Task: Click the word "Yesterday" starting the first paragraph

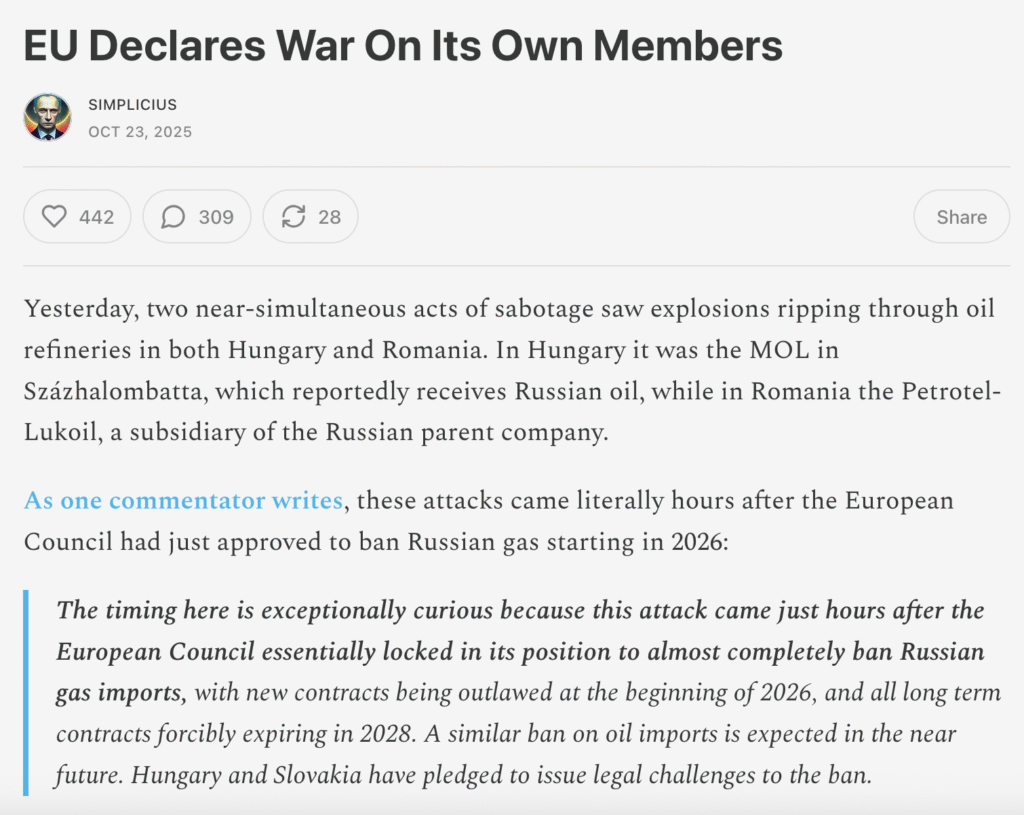Action: [x=80, y=309]
